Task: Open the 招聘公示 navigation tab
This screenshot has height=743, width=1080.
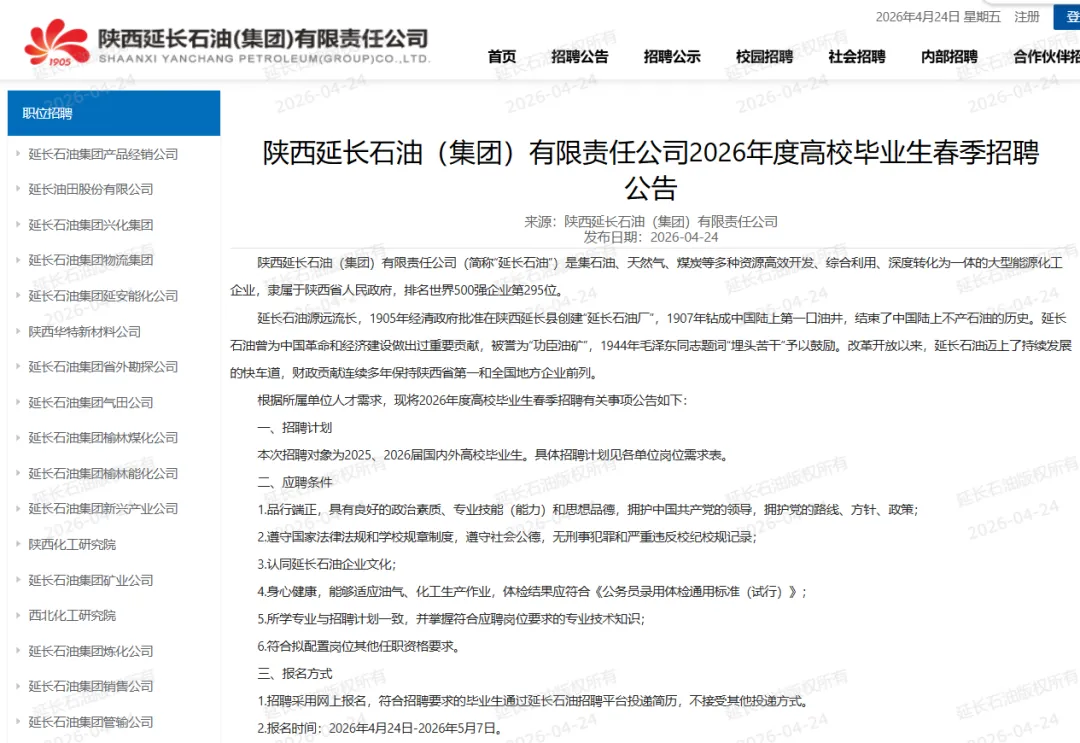Action: pos(672,56)
